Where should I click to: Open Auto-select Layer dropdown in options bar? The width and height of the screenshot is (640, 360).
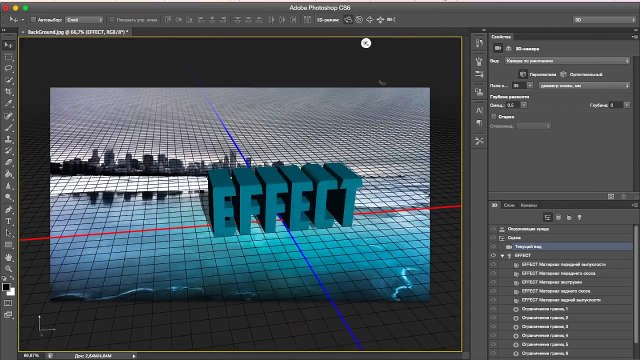tap(84, 20)
